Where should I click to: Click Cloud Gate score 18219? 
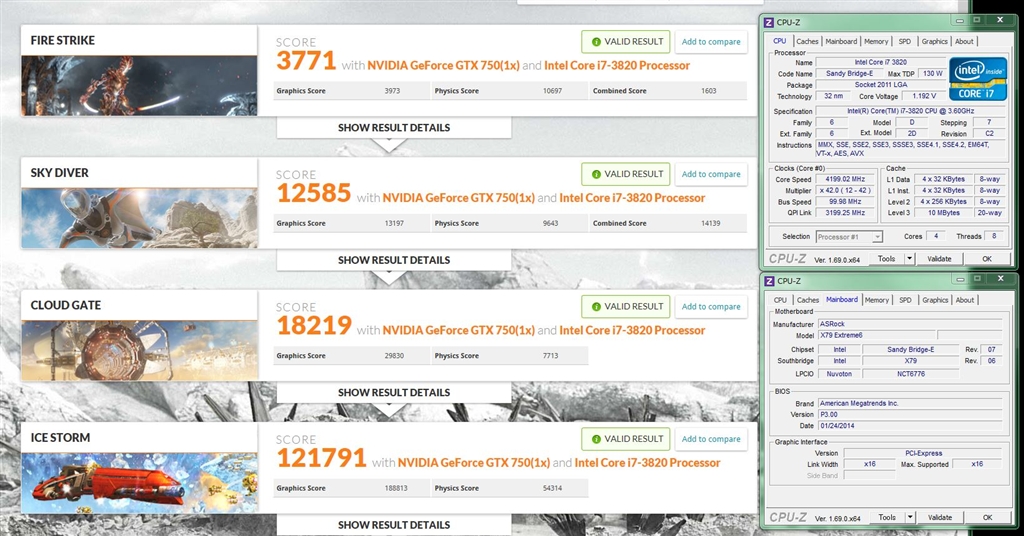[314, 326]
